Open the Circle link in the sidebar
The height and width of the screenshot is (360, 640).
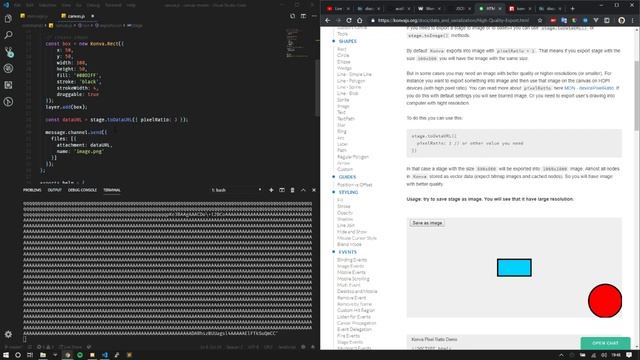click(343, 56)
